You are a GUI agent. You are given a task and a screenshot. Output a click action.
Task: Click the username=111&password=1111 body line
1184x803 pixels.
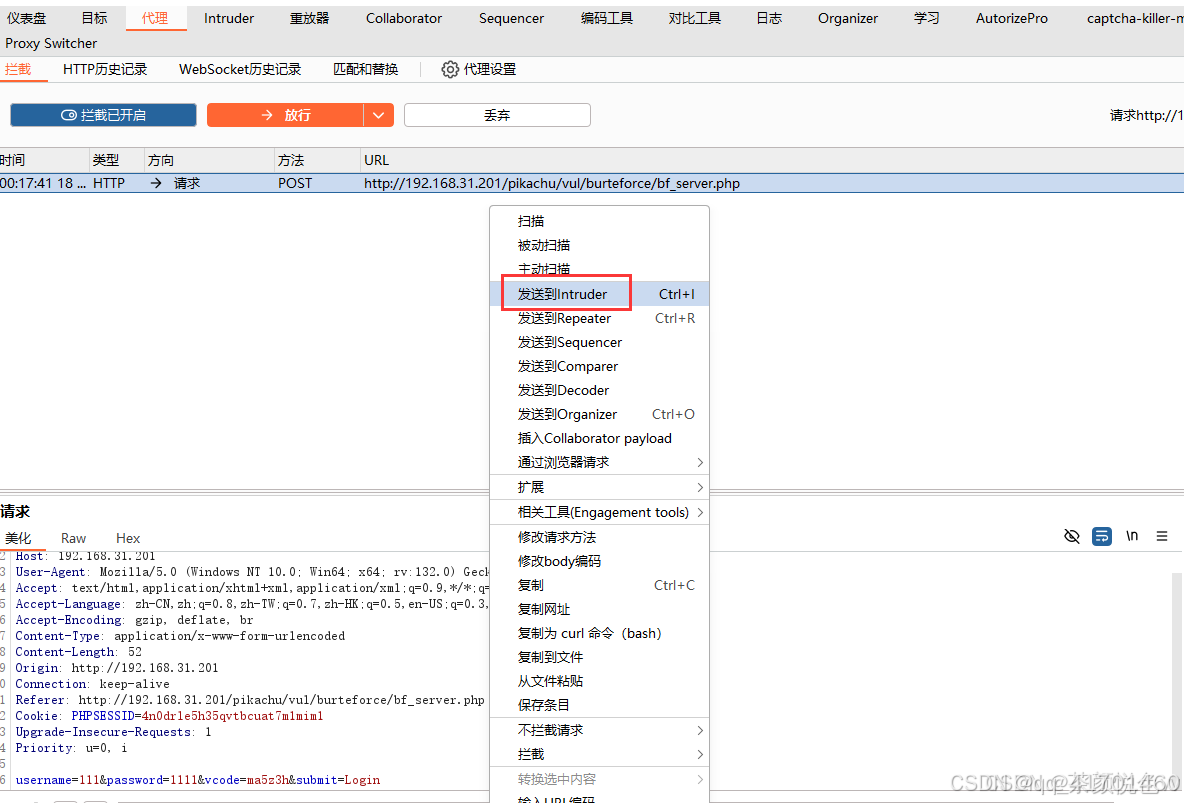[x=198, y=780]
